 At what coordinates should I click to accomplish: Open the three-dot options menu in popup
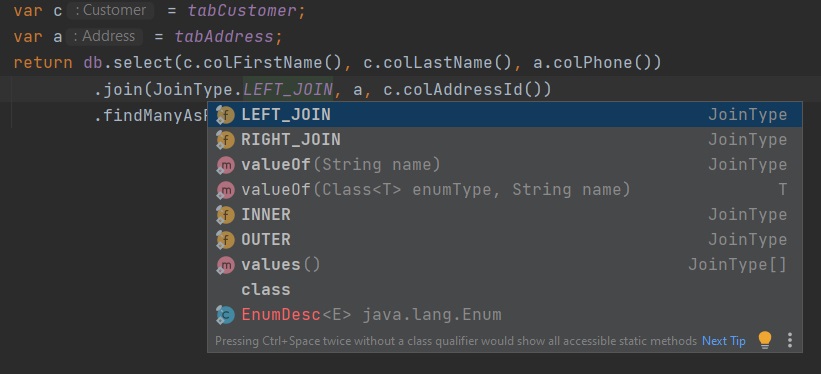tap(790, 340)
